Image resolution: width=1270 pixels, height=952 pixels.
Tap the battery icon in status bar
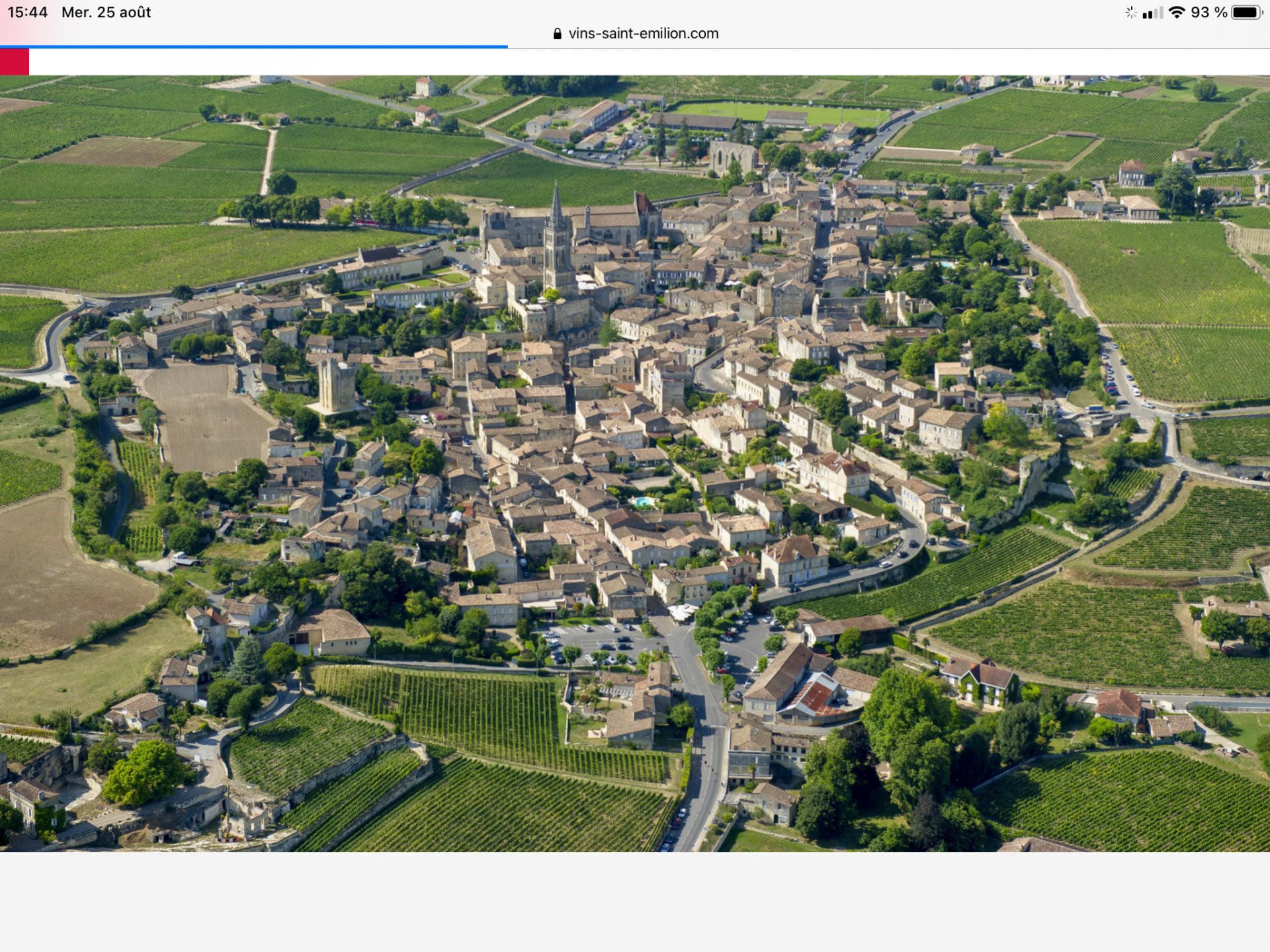pos(1247,13)
